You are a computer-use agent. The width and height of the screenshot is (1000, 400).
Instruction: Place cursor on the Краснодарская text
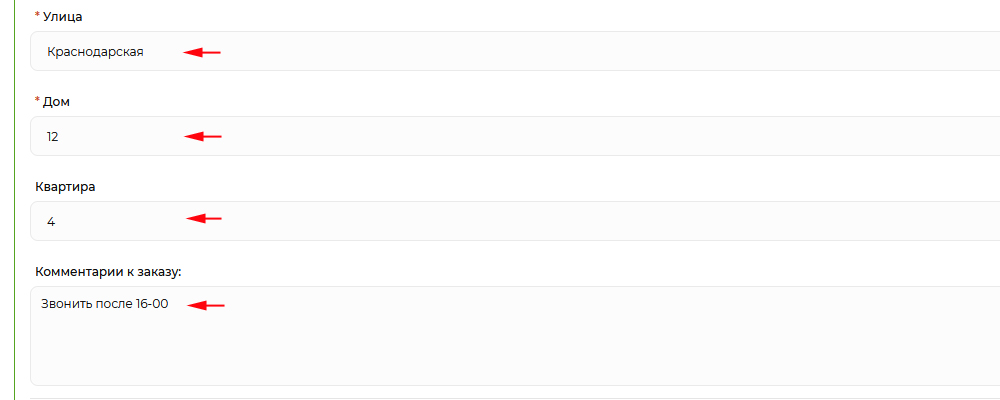[95, 52]
